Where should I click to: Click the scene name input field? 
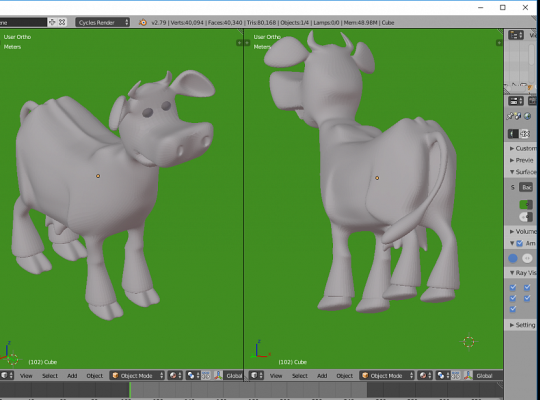[23, 22]
